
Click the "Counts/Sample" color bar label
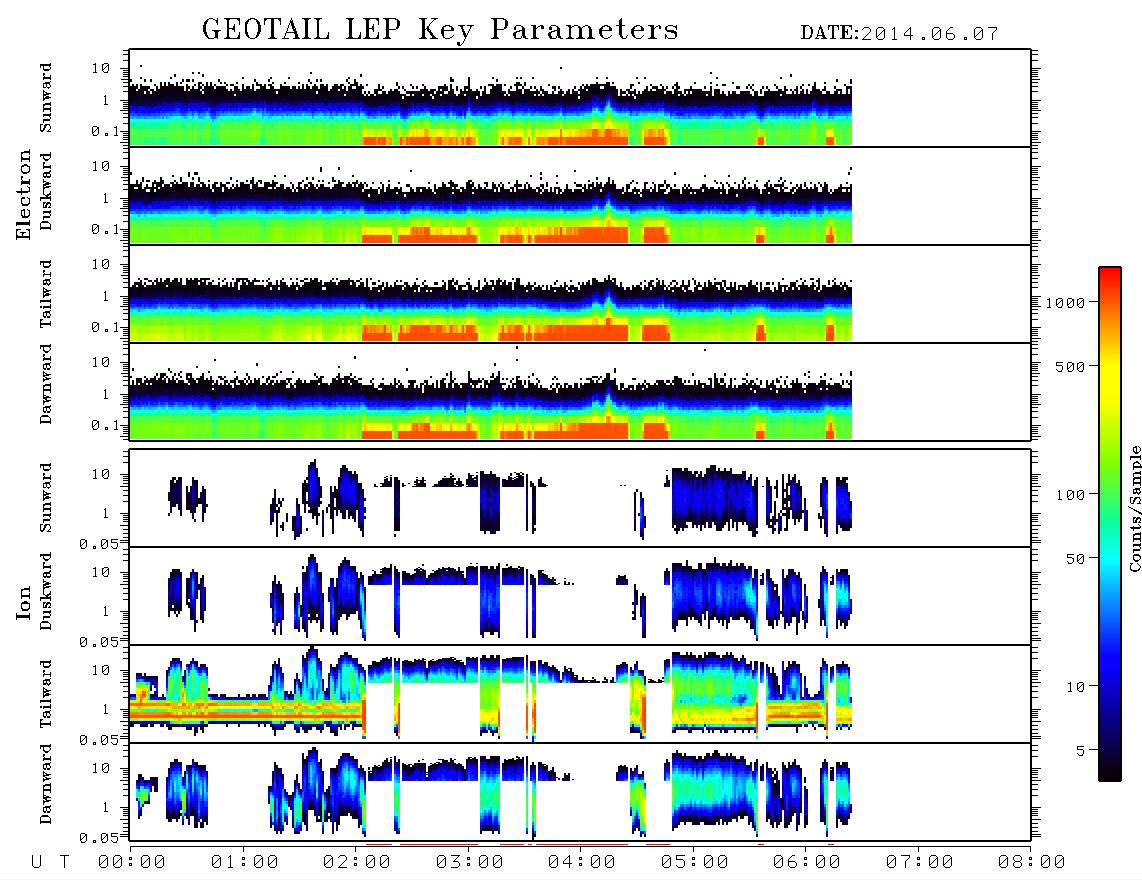[1134, 508]
